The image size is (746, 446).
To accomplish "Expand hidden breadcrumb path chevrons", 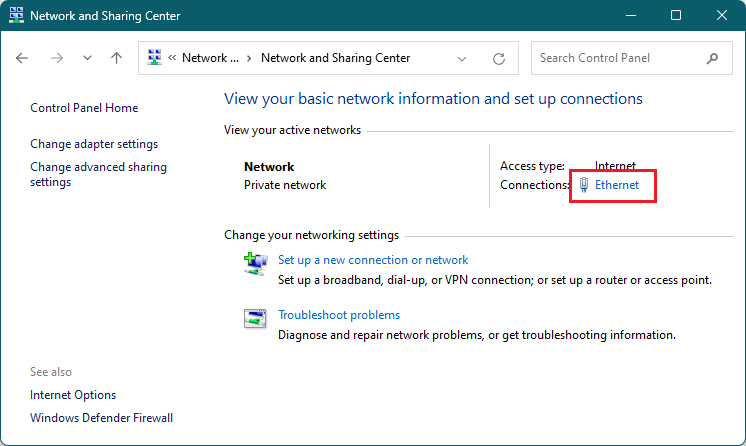I will (172, 58).
